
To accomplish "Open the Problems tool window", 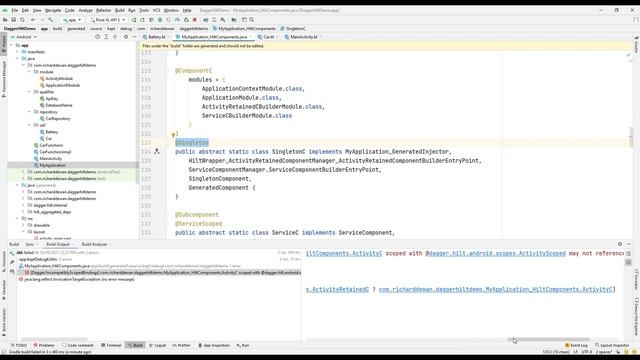I will point(44,345).
